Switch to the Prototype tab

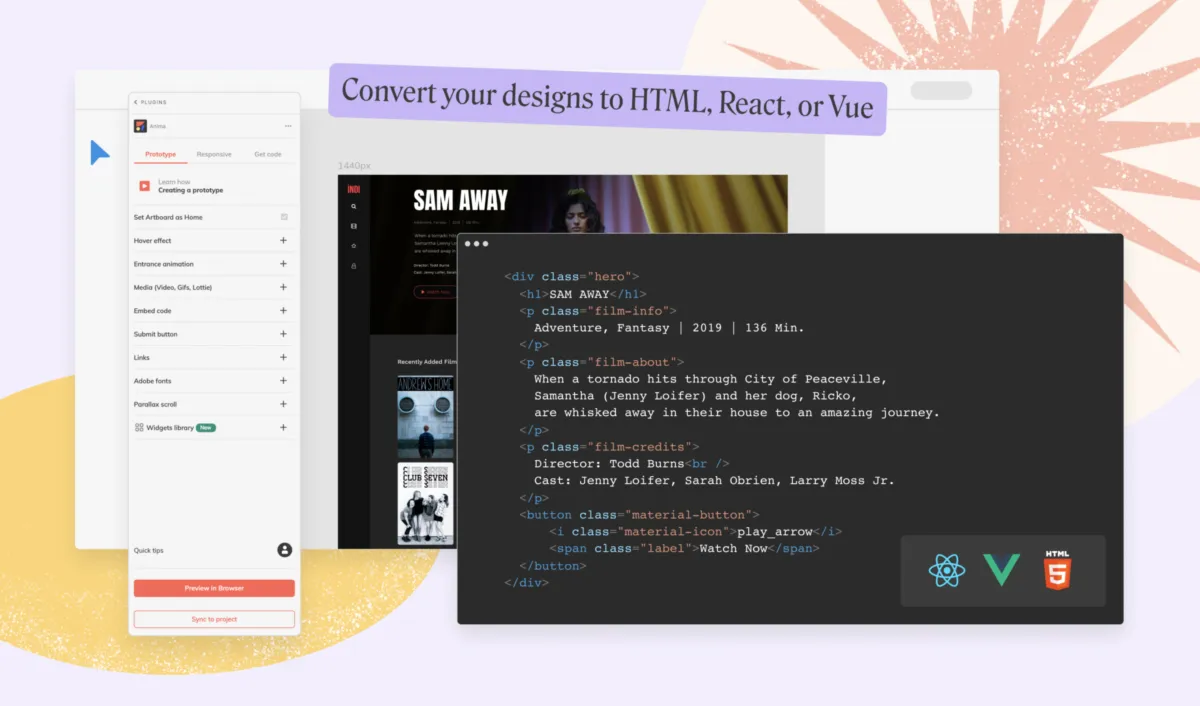click(160, 154)
